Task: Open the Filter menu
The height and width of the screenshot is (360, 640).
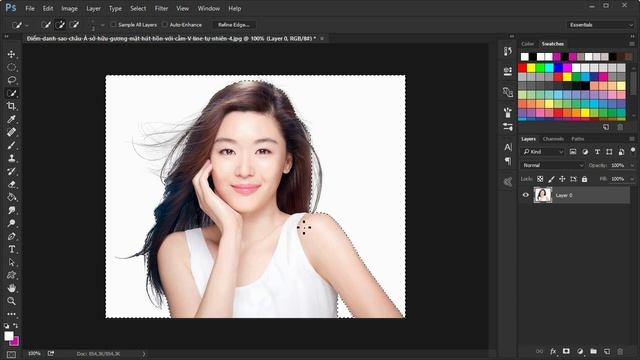Action: pyautogui.click(x=161, y=8)
